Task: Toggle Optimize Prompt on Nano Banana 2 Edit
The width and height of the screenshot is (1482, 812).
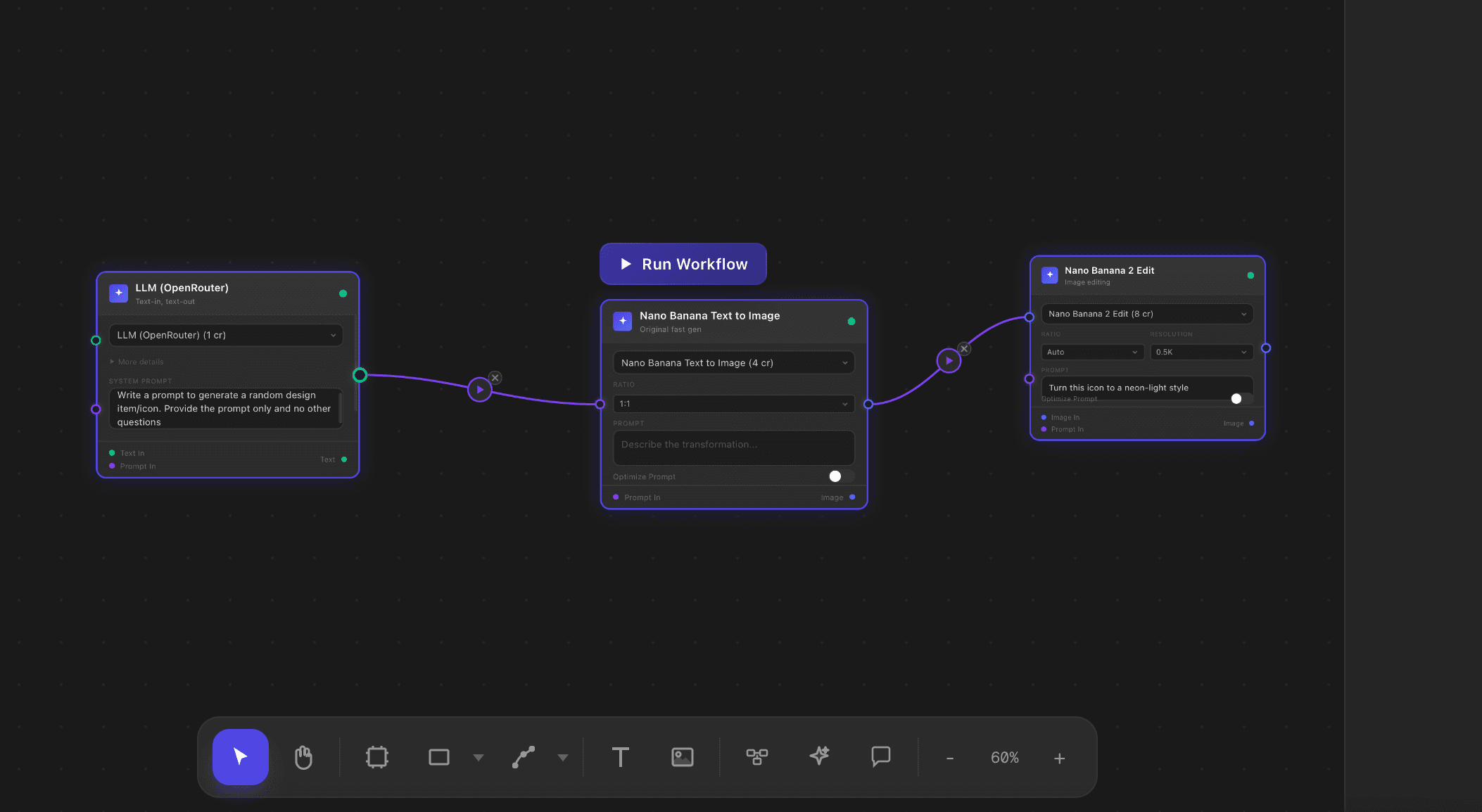Action: click(1236, 398)
